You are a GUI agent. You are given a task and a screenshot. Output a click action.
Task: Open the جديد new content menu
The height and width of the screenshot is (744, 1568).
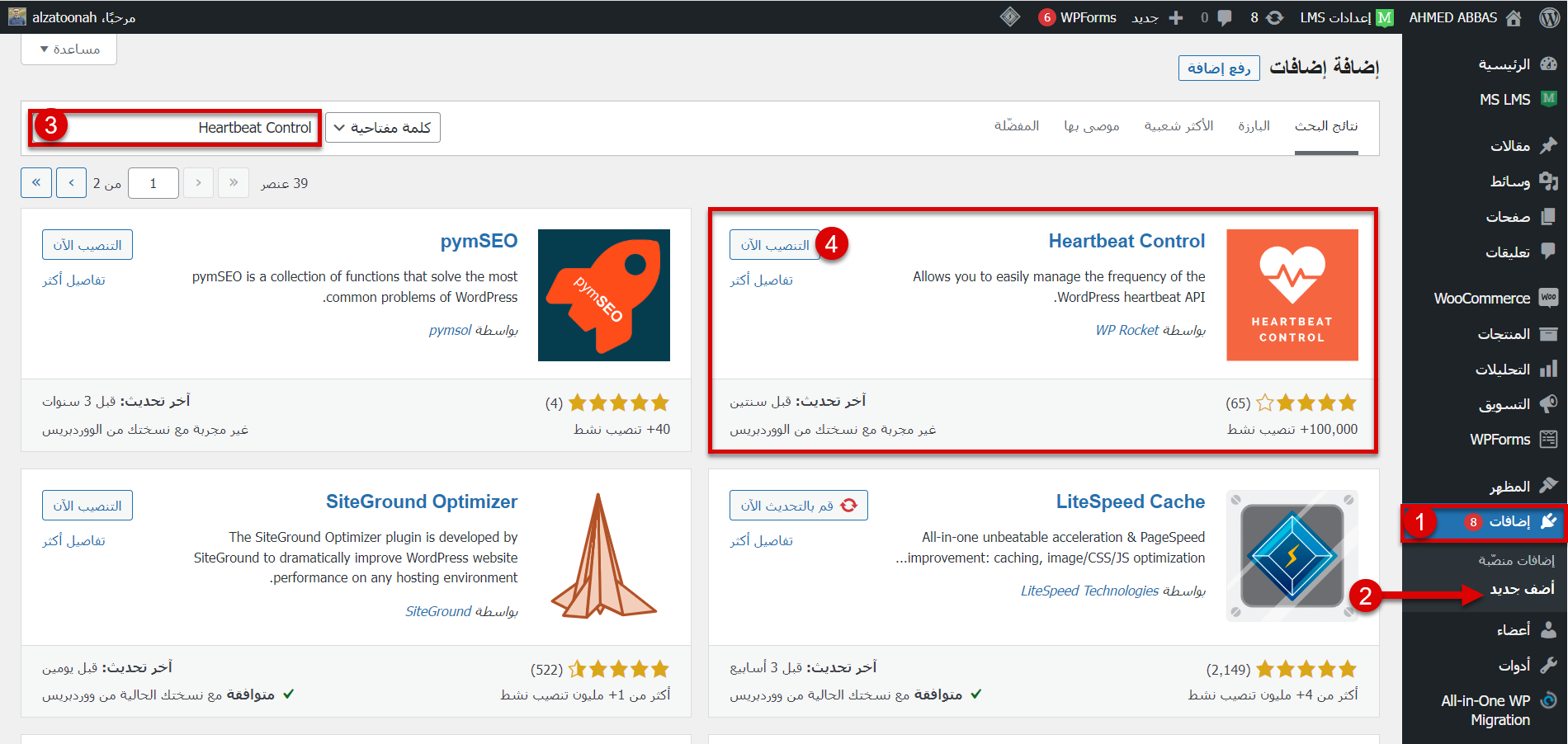(1156, 17)
